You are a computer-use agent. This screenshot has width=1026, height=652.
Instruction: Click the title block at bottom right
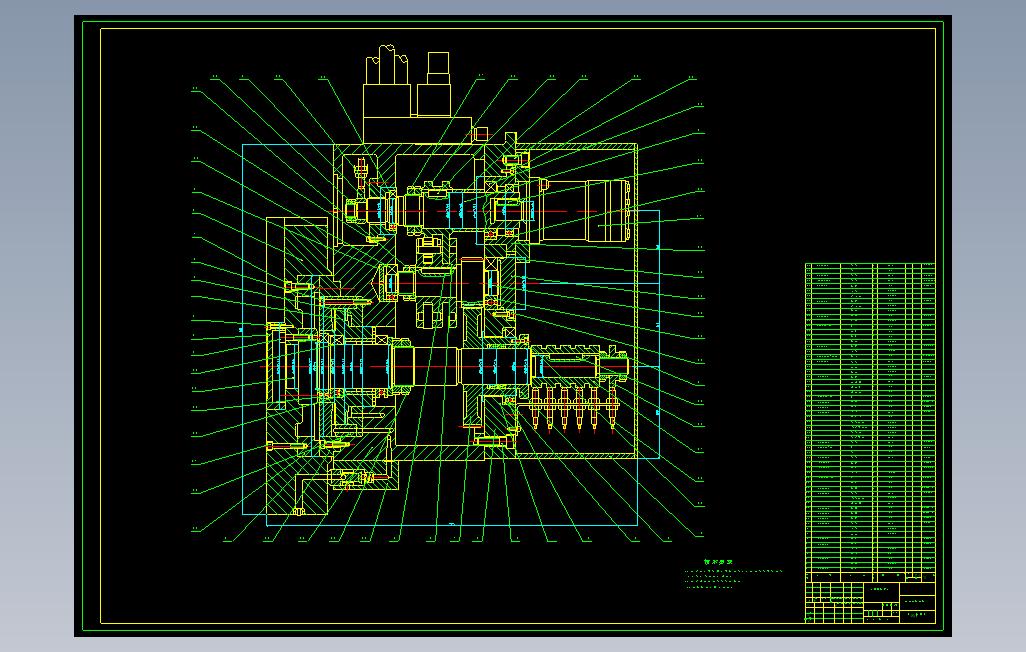pyautogui.click(x=870, y=602)
